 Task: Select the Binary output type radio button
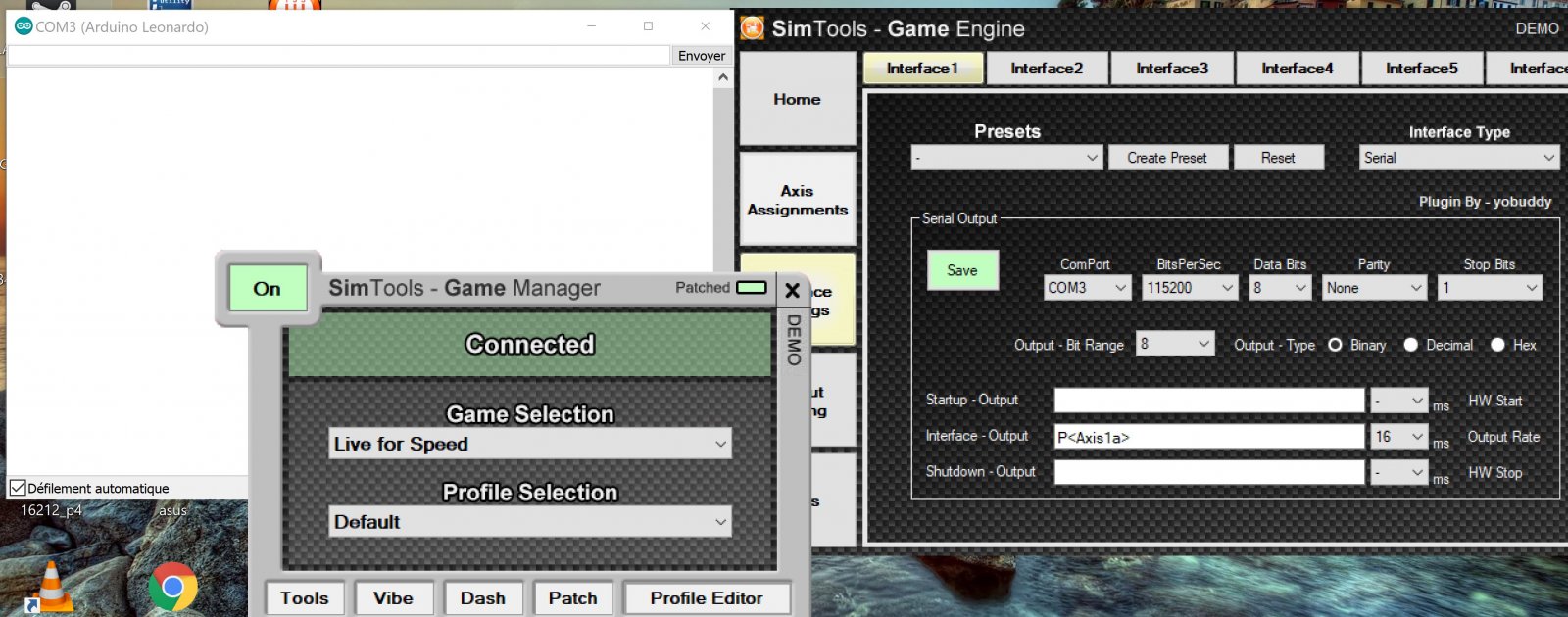[1335, 345]
